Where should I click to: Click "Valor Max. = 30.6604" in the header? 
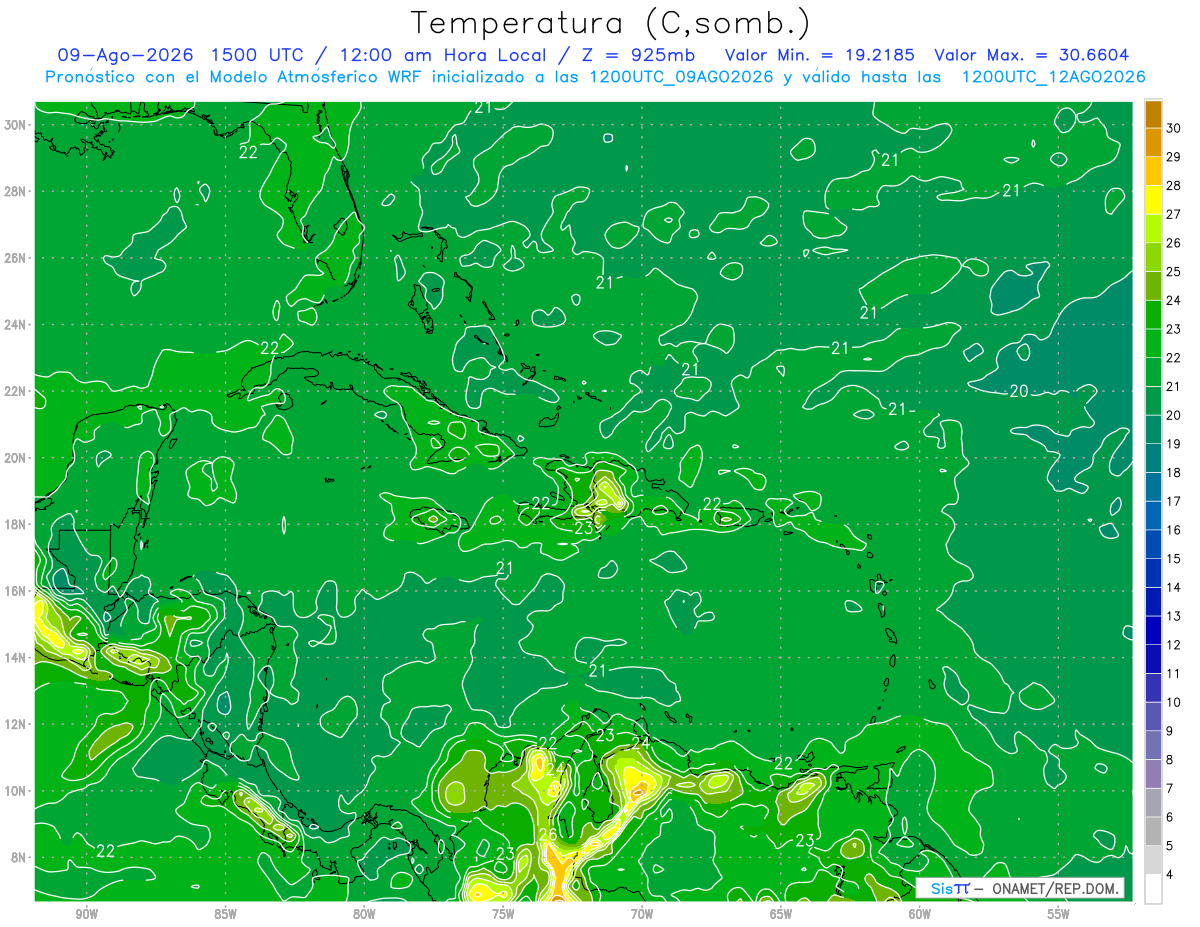coord(1032,55)
